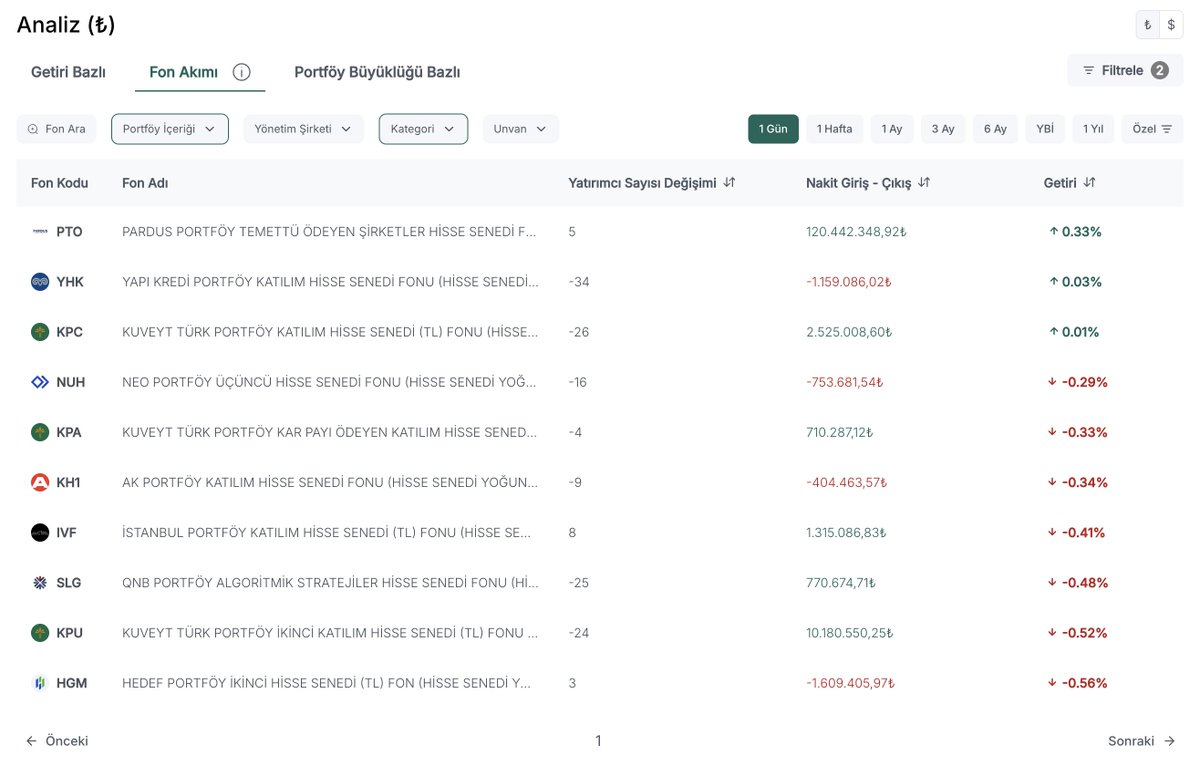Click the Özel custom range settings icon
1200x766 pixels.
(1166, 129)
